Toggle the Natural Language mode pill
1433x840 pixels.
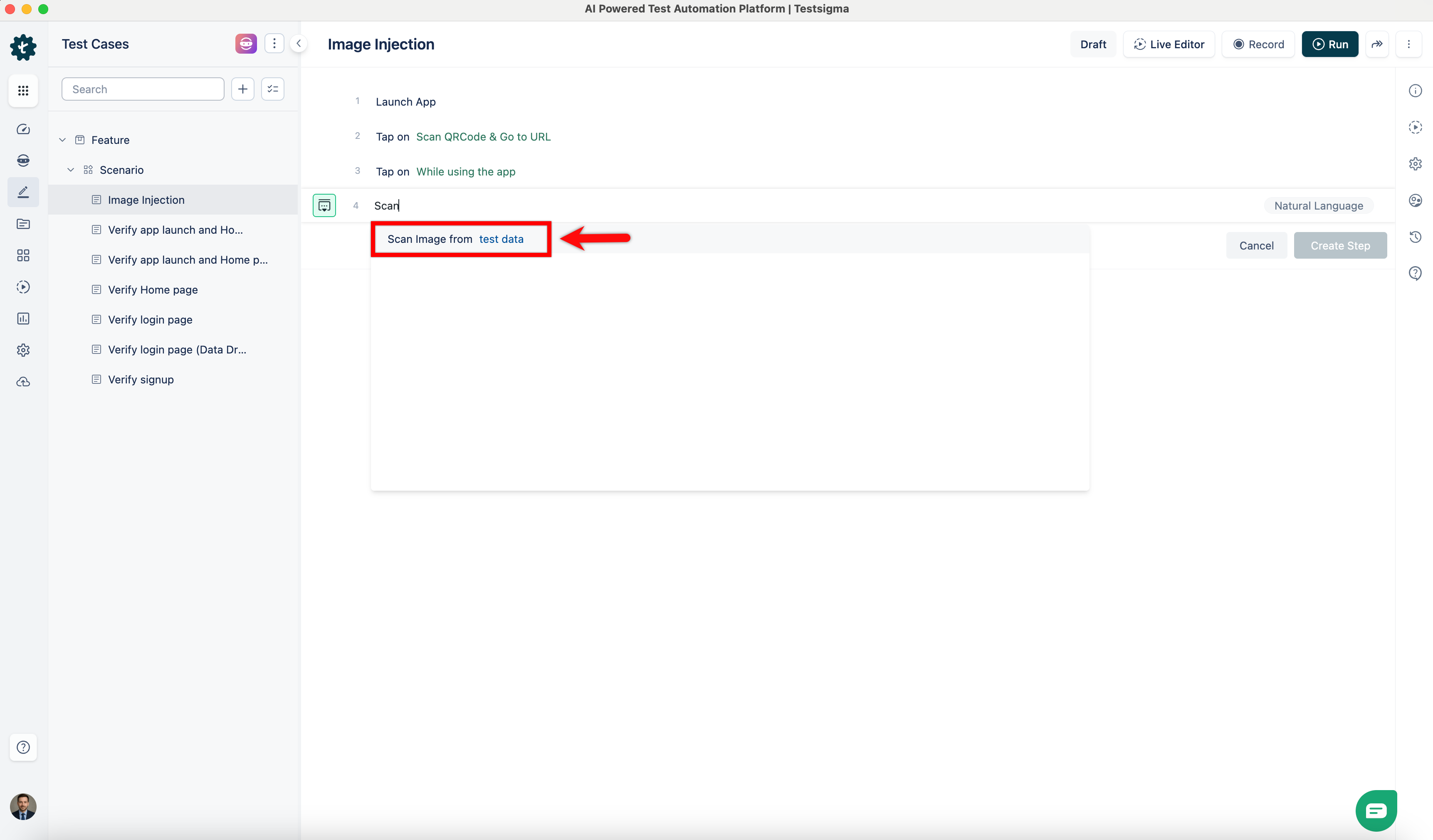tap(1318, 206)
